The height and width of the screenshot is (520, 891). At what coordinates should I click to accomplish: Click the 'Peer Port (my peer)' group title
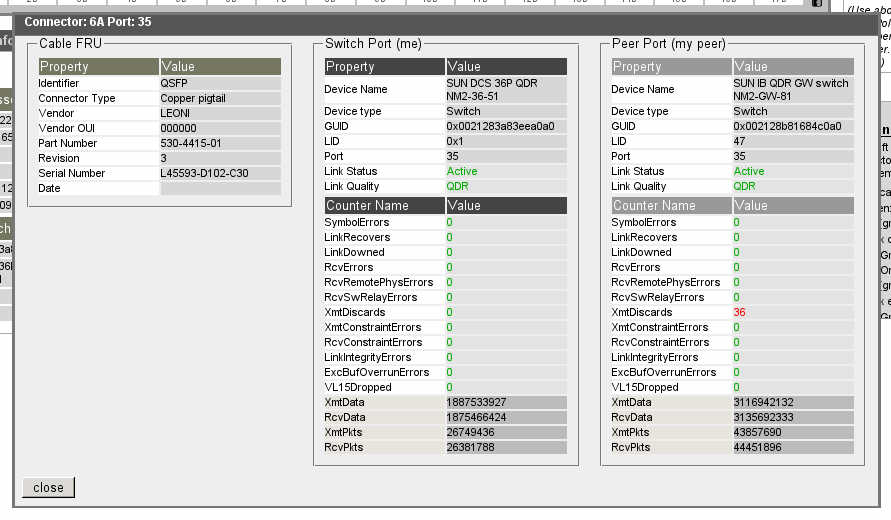tap(669, 44)
